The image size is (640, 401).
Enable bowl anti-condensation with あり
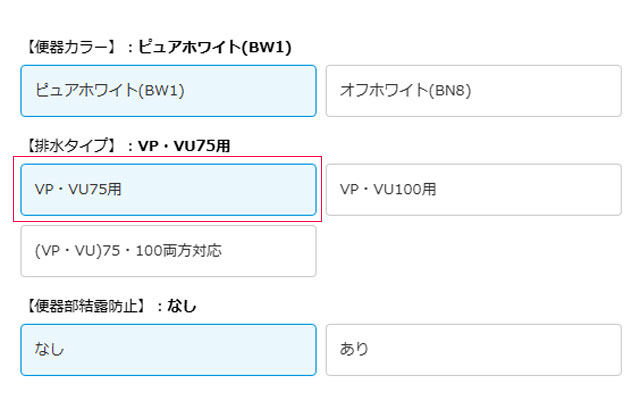click(x=473, y=349)
